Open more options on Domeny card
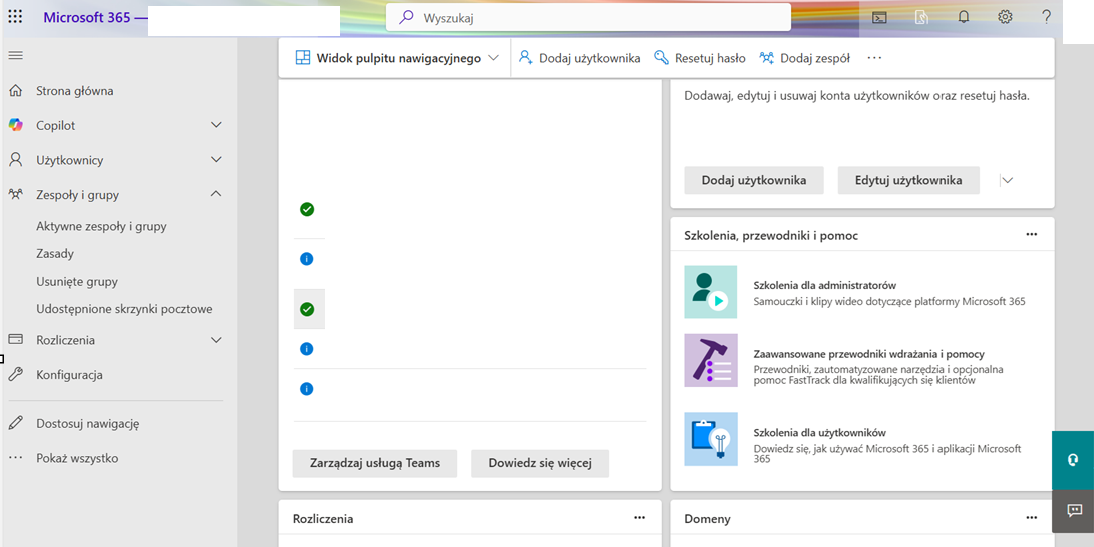This screenshot has width=1094, height=547. [1032, 518]
